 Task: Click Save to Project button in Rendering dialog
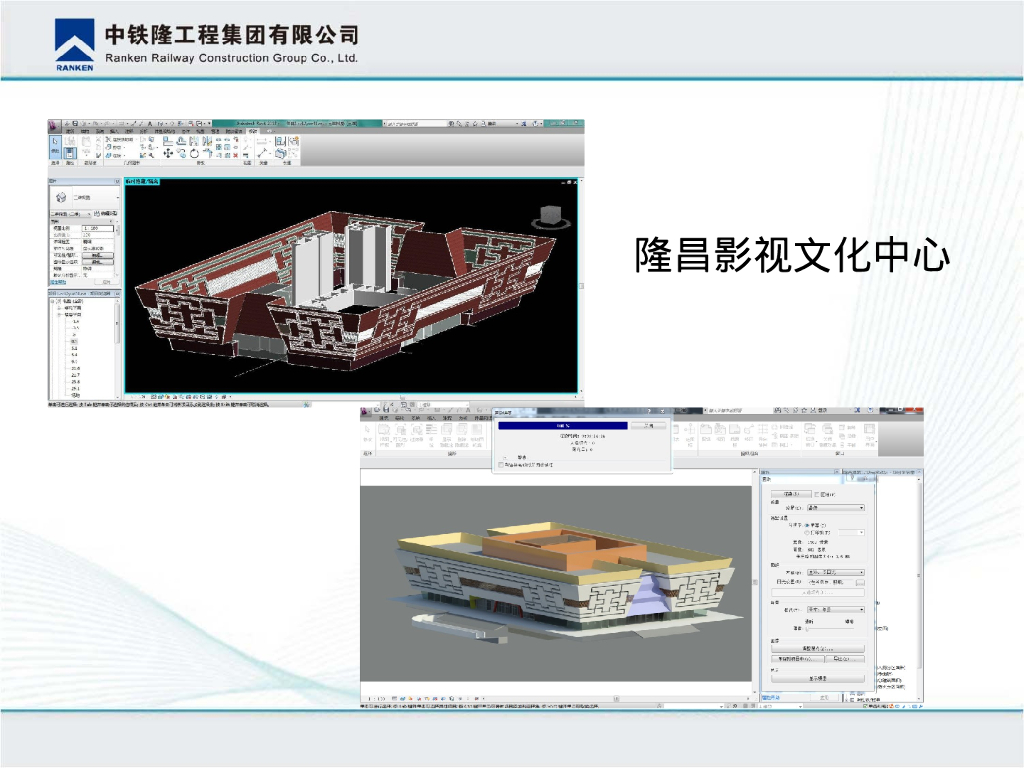click(x=798, y=658)
